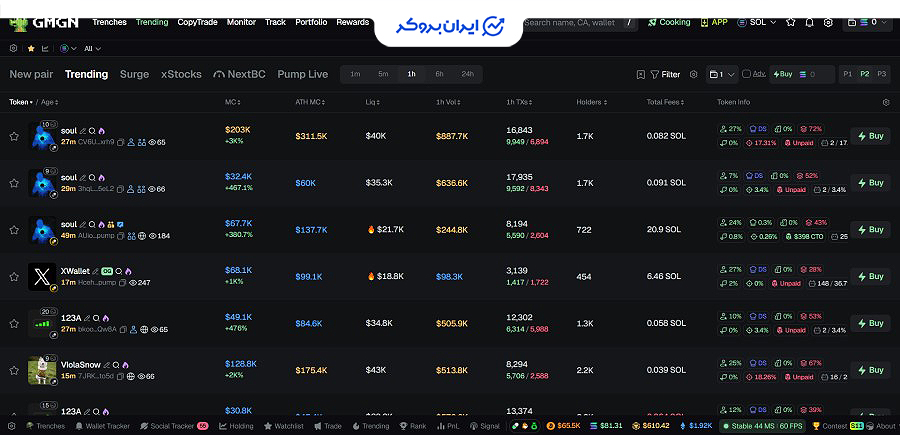Select preset P1
Viewport: 900px width, 435px height.
click(x=848, y=74)
